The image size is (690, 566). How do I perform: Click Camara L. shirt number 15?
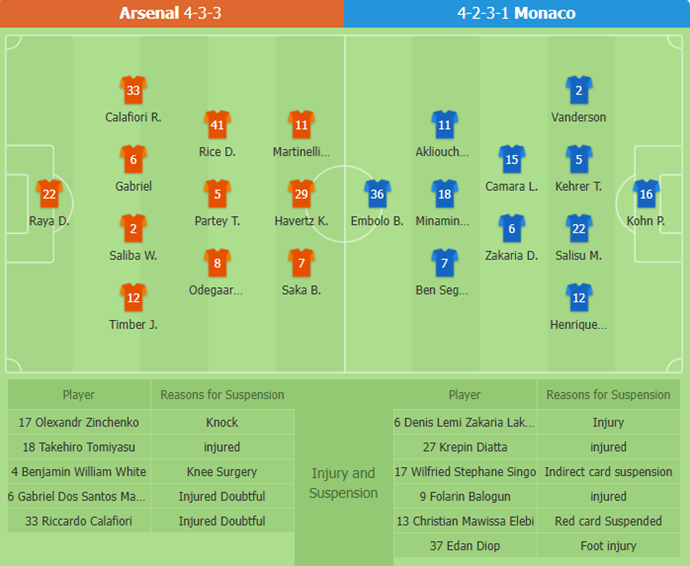click(x=512, y=159)
